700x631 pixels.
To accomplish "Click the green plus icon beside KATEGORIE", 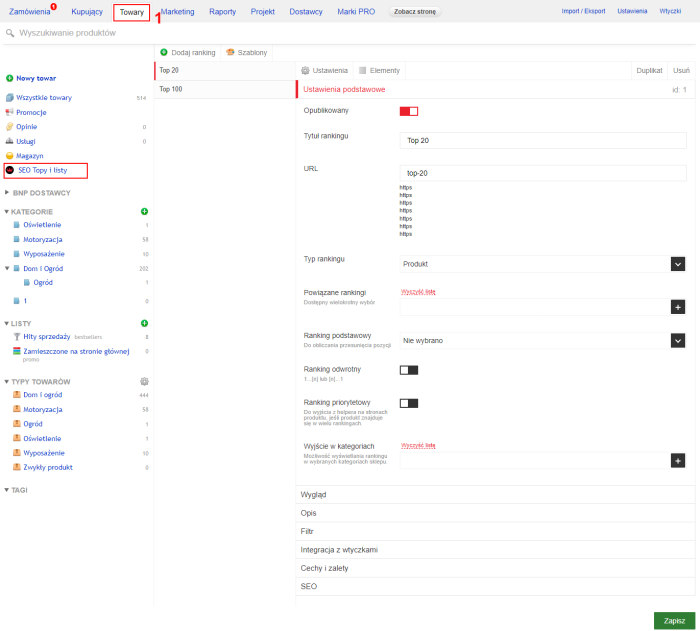I will (144, 212).
